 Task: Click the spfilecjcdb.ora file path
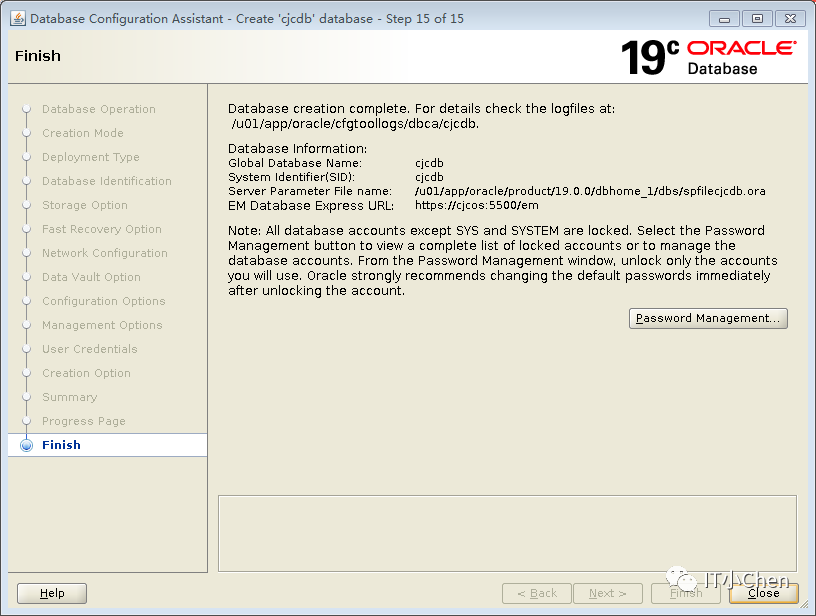[x=590, y=191]
